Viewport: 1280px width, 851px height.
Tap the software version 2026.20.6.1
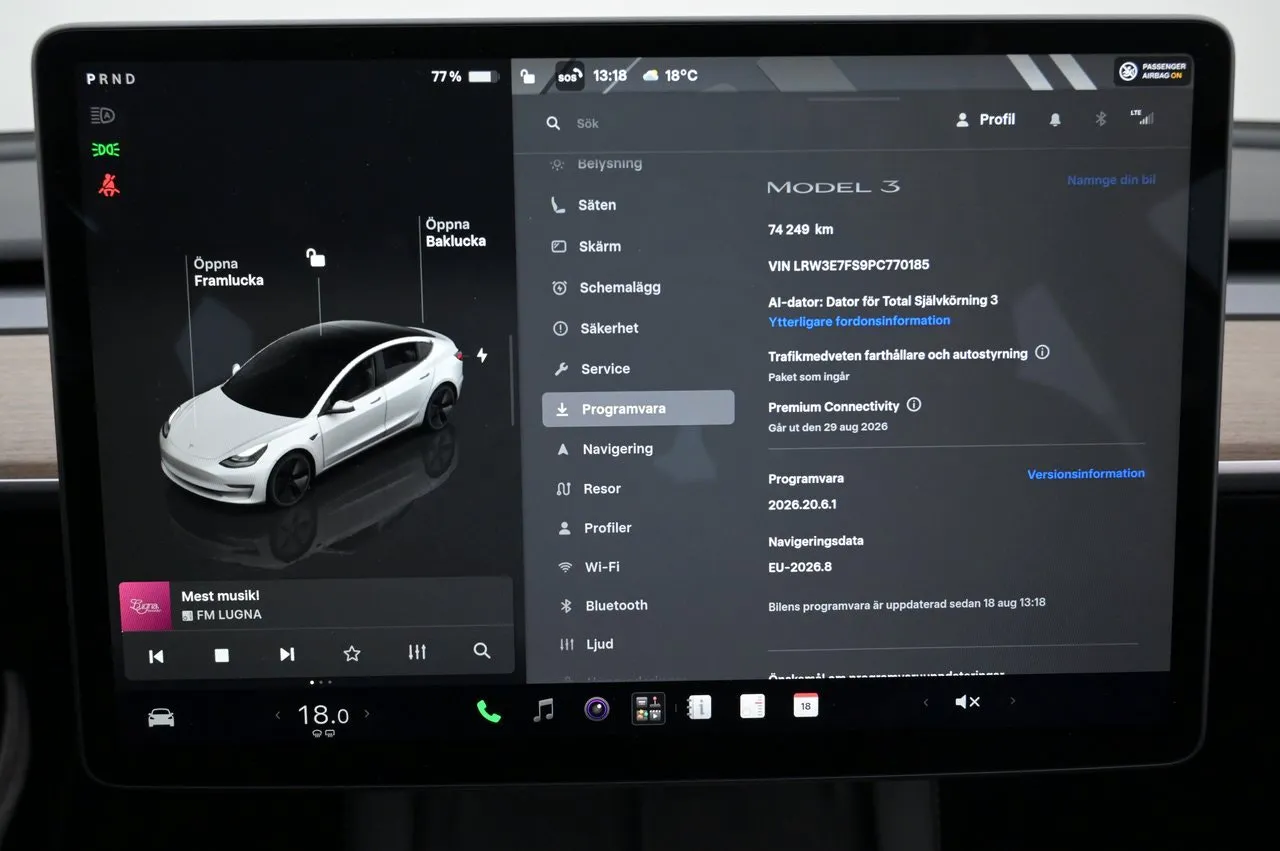coord(802,504)
